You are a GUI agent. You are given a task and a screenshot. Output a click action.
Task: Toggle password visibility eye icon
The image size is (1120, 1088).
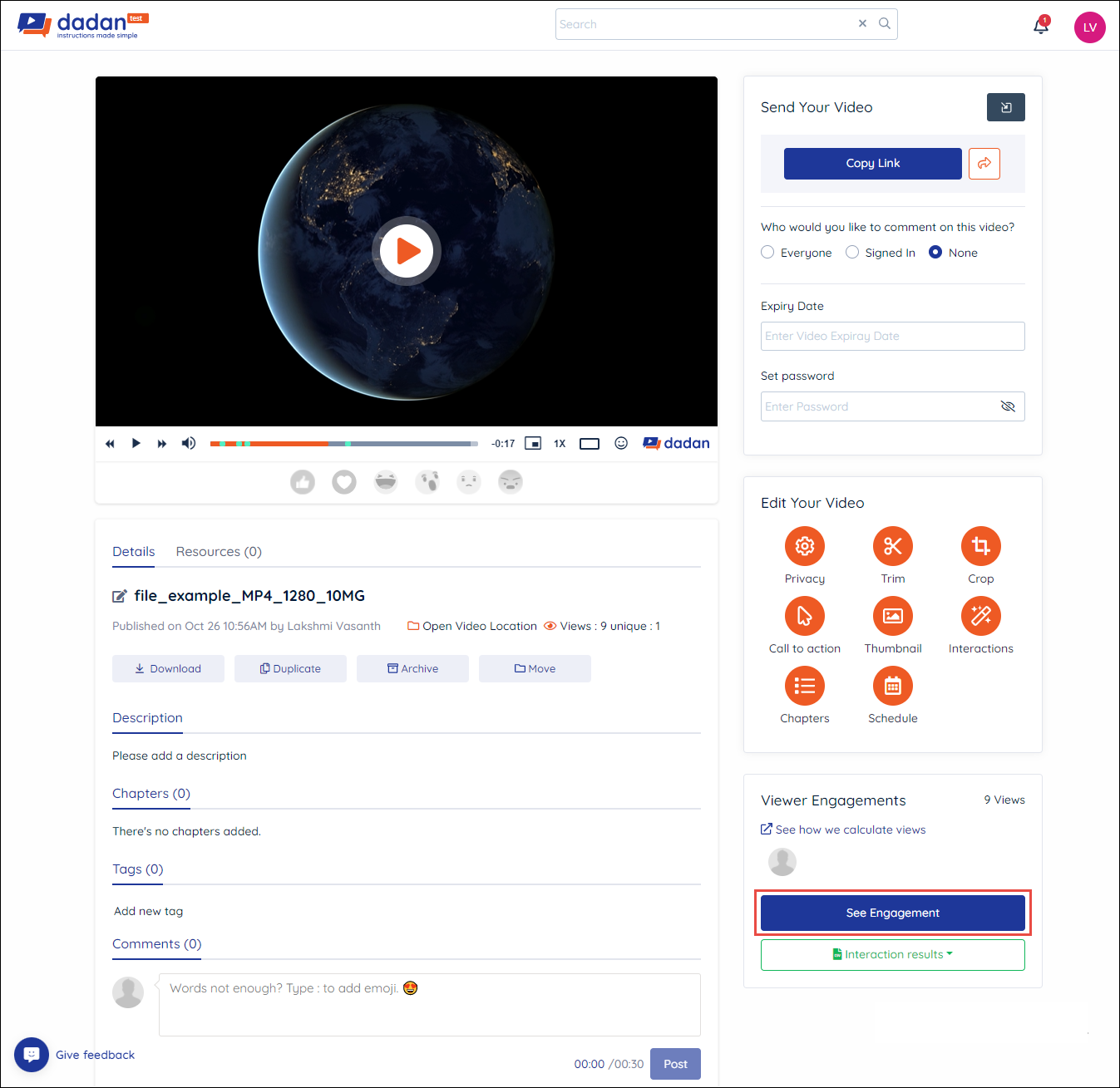point(1008,406)
